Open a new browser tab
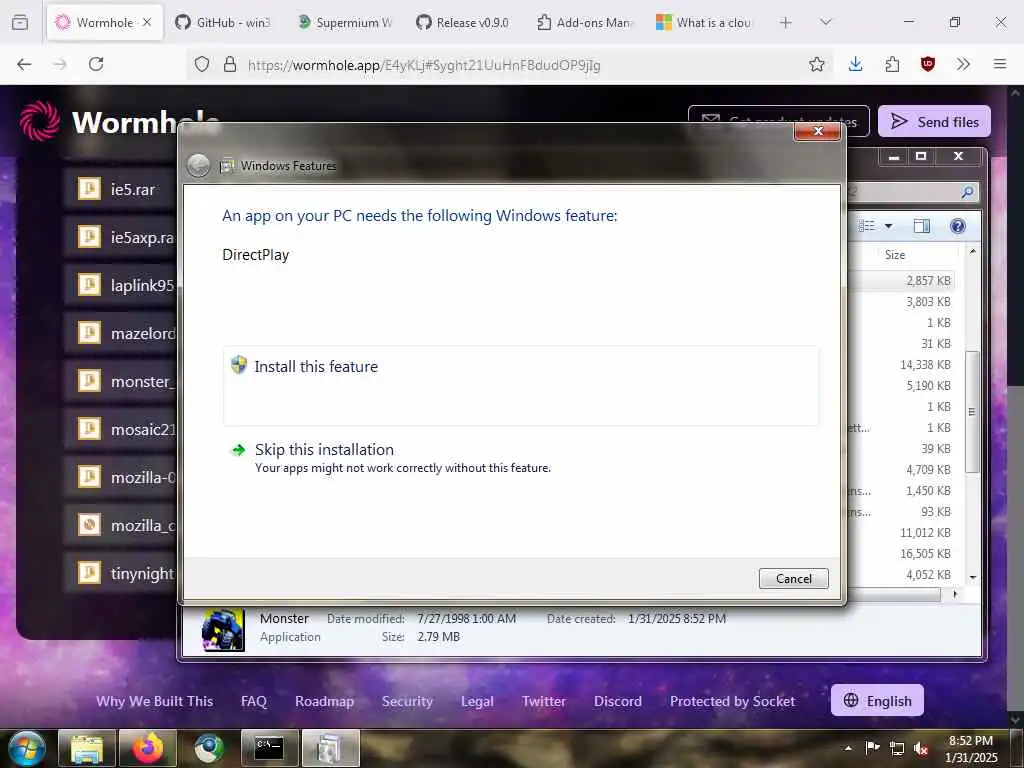Viewport: 1024px width, 768px height. click(x=786, y=23)
